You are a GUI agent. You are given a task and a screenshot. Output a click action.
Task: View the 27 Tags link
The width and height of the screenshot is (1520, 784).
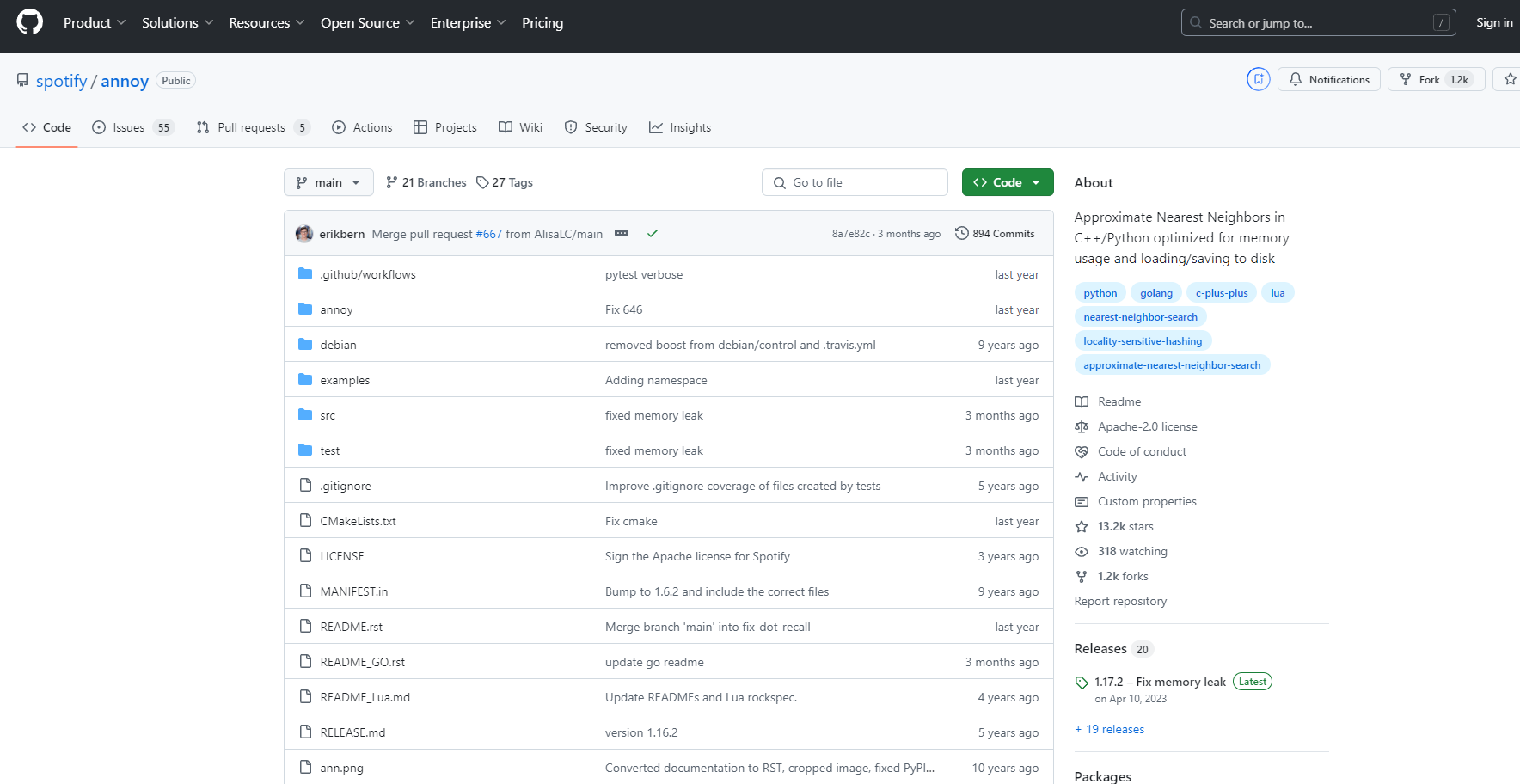pos(505,182)
